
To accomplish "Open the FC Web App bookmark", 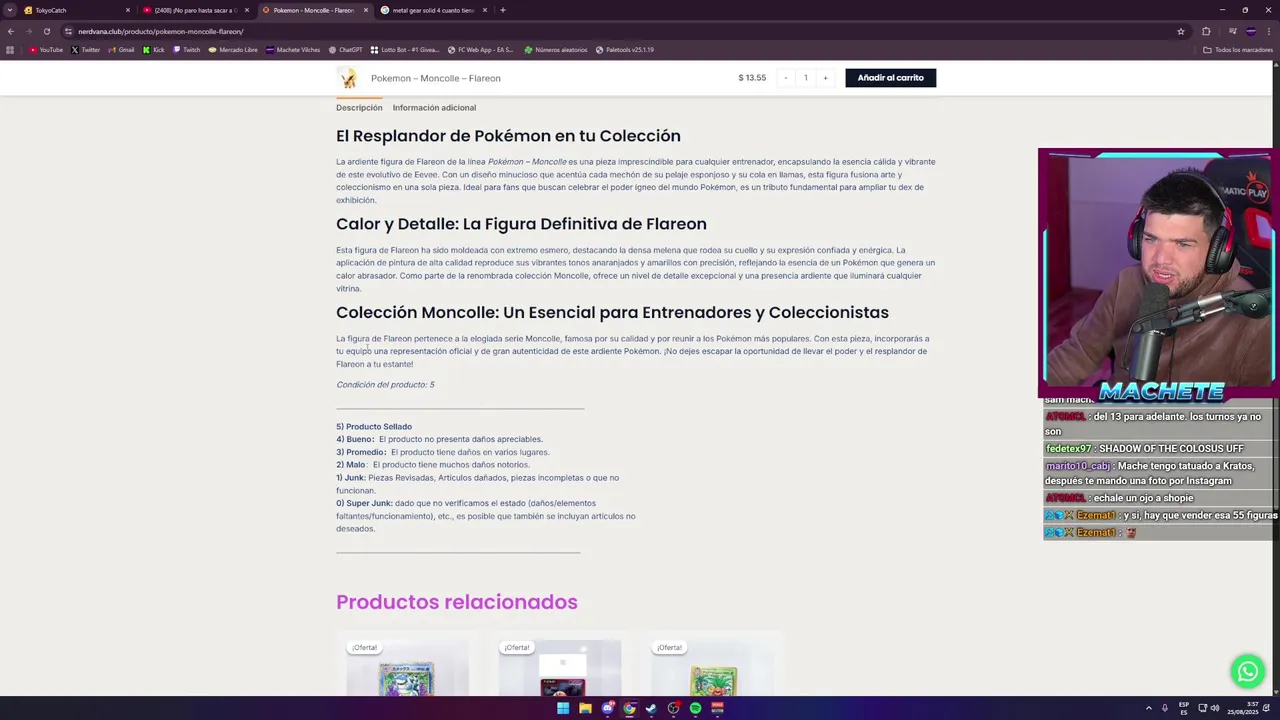I will 480,50.
